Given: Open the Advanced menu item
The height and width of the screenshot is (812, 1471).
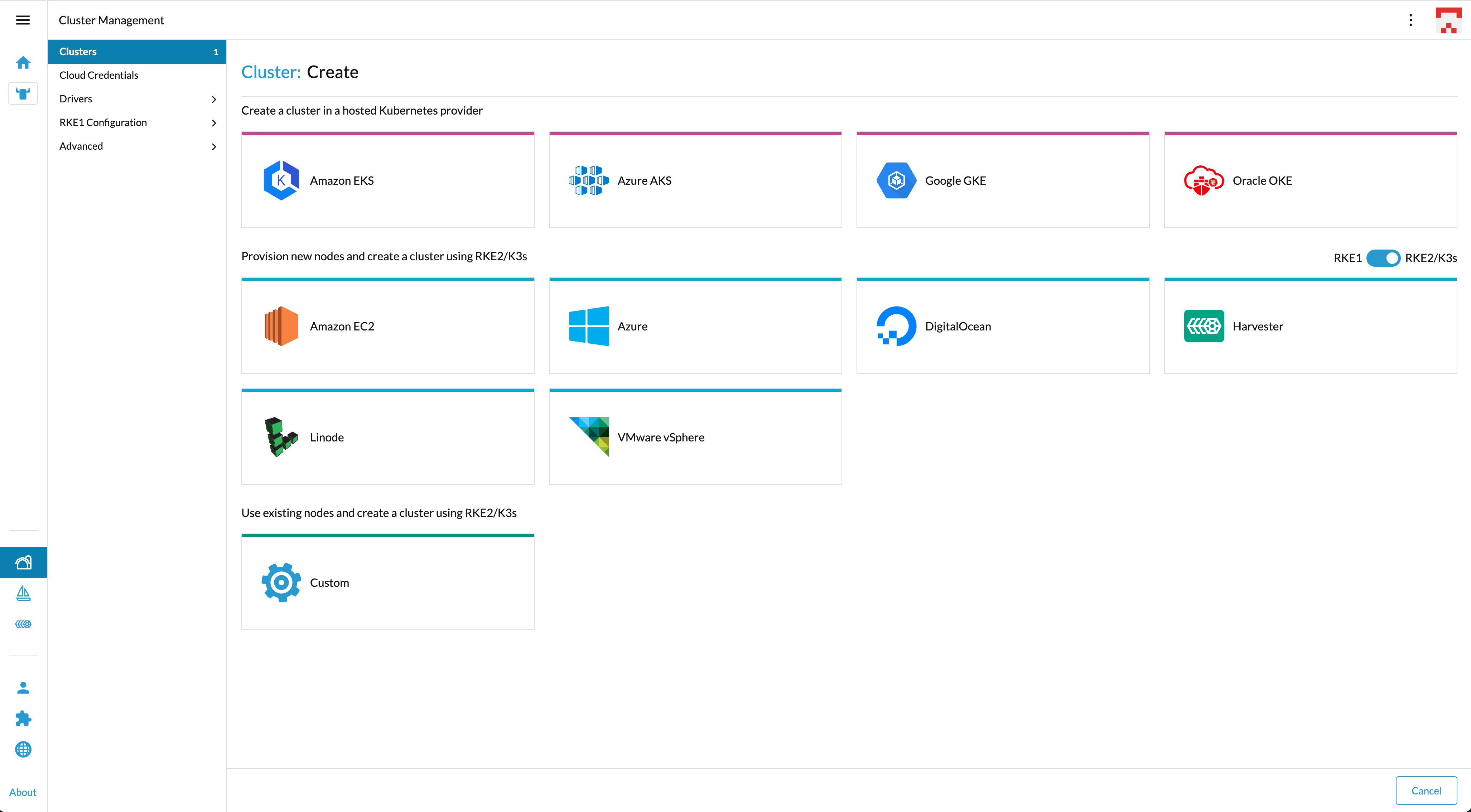Looking at the screenshot, I should (x=137, y=146).
